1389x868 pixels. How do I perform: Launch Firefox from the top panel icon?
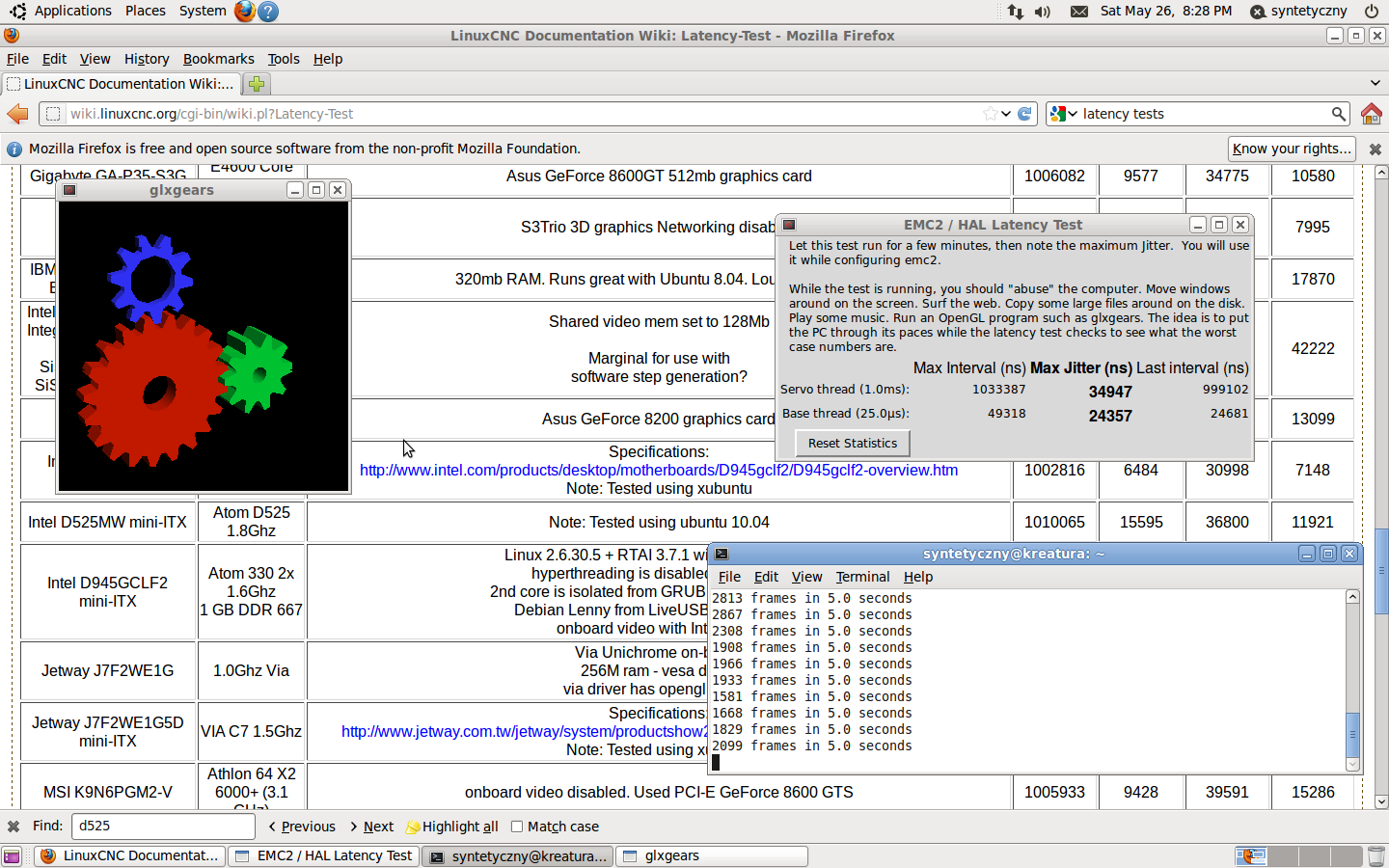[245, 11]
